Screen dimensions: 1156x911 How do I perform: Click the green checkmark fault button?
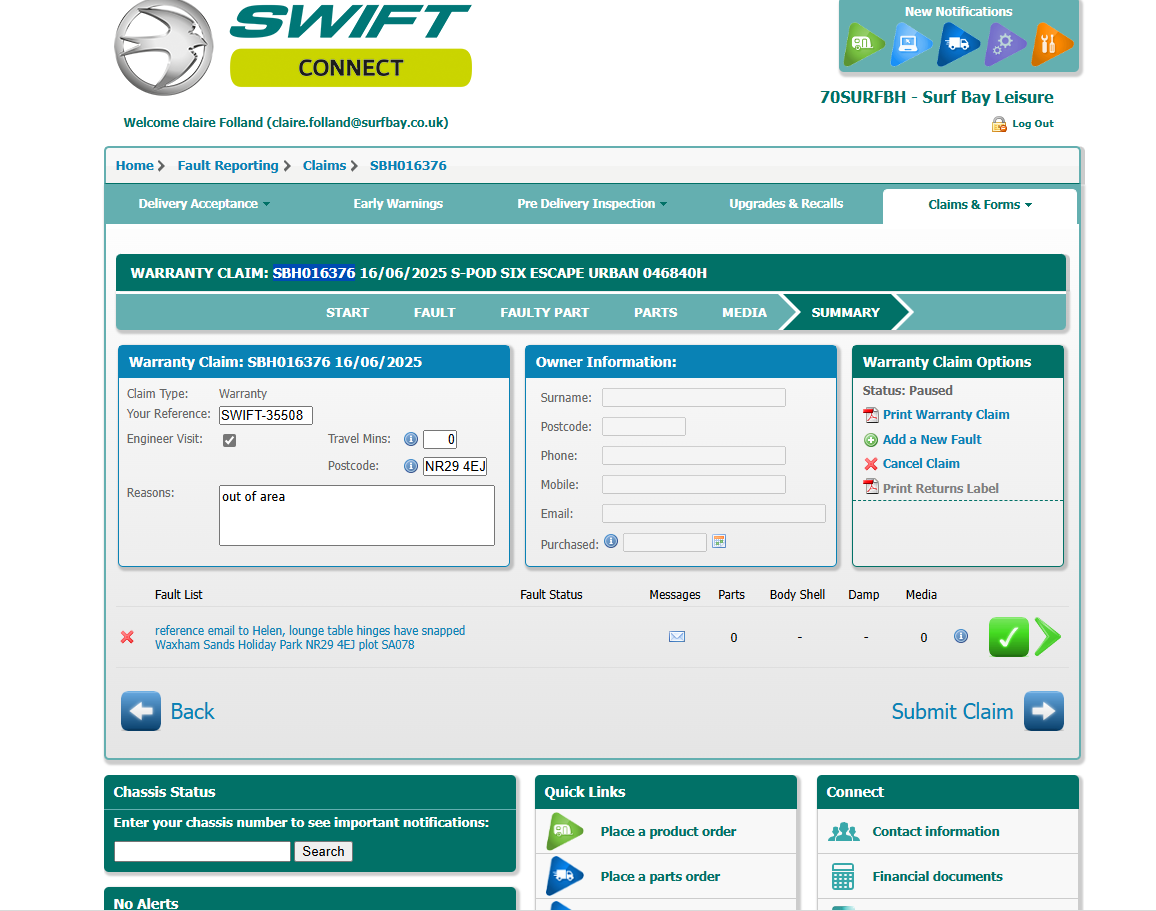(1008, 637)
